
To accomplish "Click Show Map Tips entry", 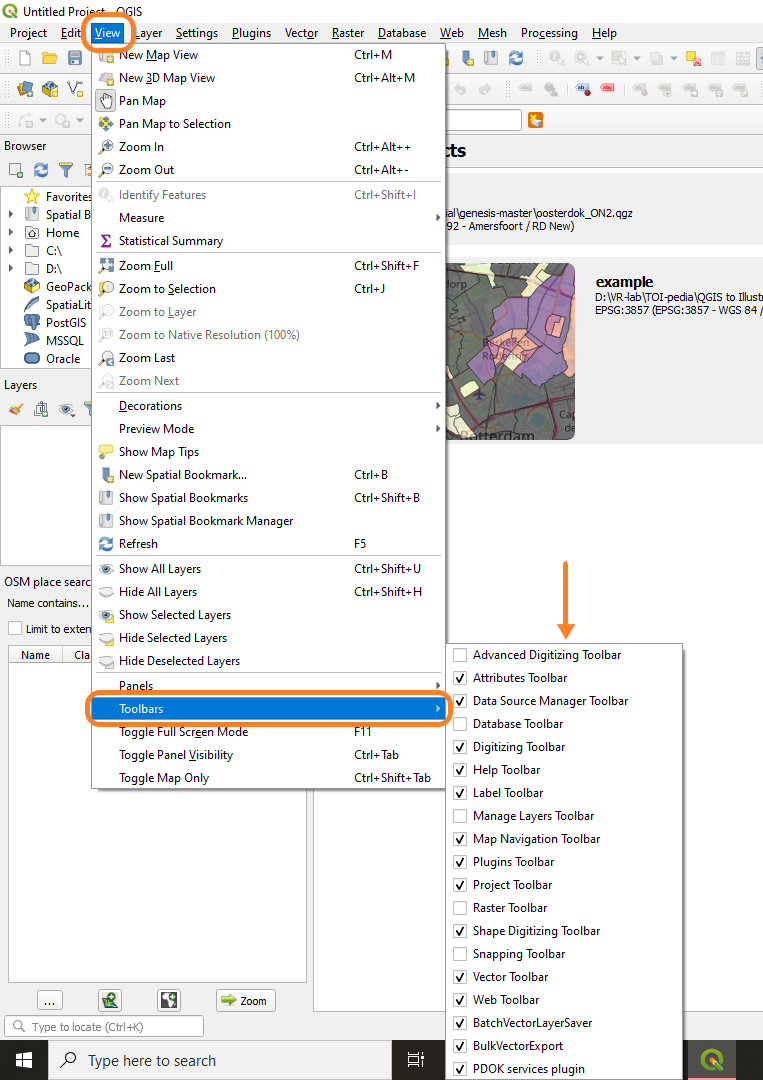I will 268,452.
